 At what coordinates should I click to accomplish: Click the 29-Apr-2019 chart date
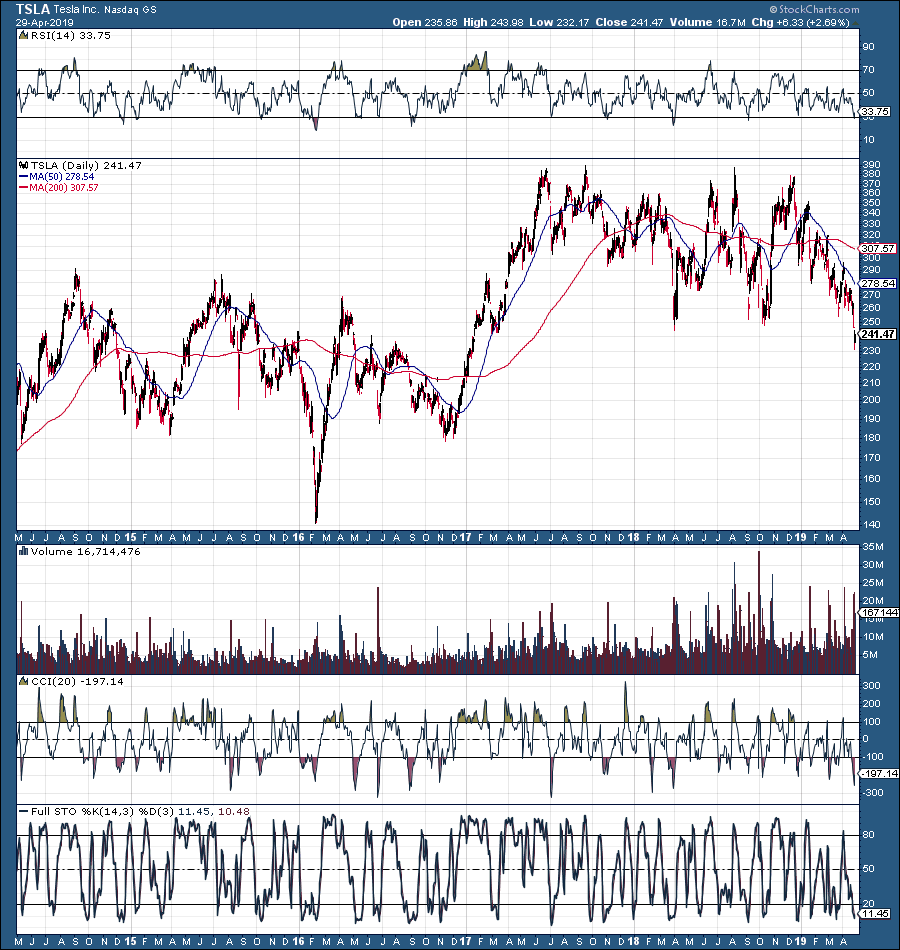pyautogui.click(x=45, y=22)
